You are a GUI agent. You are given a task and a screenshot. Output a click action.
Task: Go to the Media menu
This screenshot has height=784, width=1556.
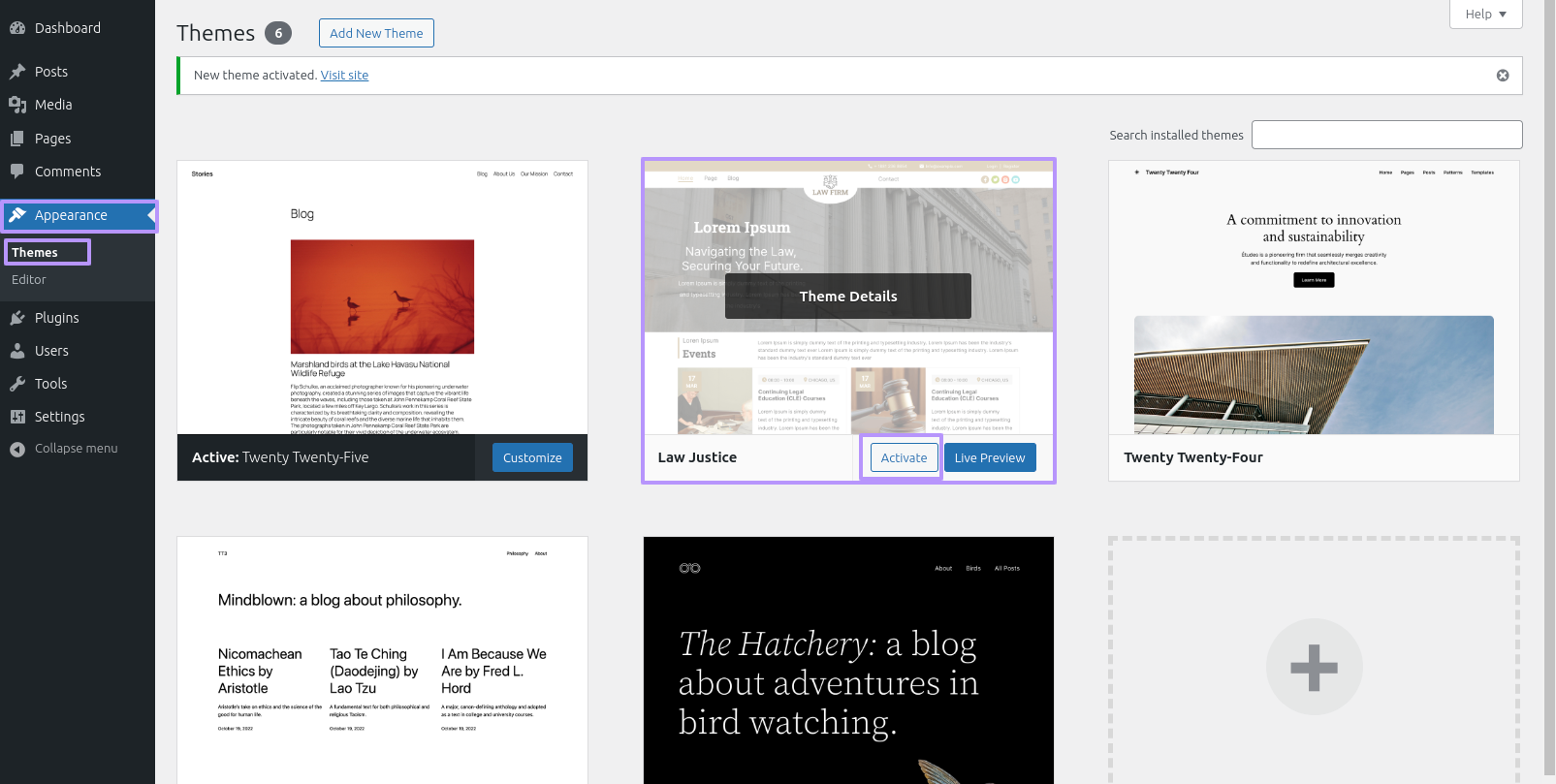tap(78, 105)
